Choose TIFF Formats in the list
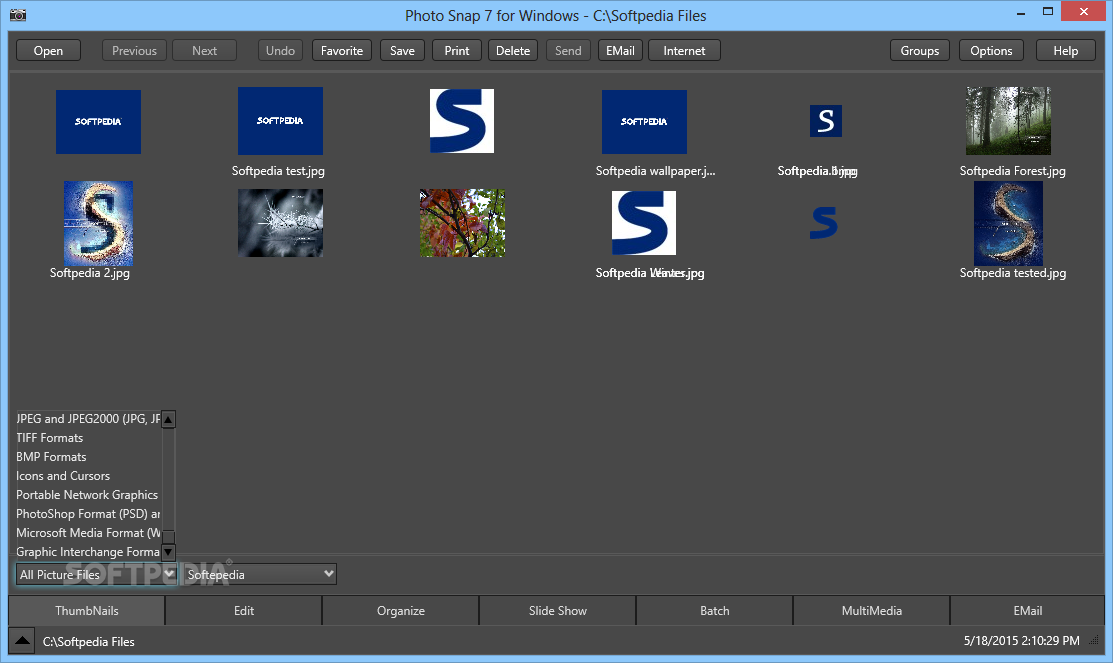The height and width of the screenshot is (663, 1113). point(89,438)
